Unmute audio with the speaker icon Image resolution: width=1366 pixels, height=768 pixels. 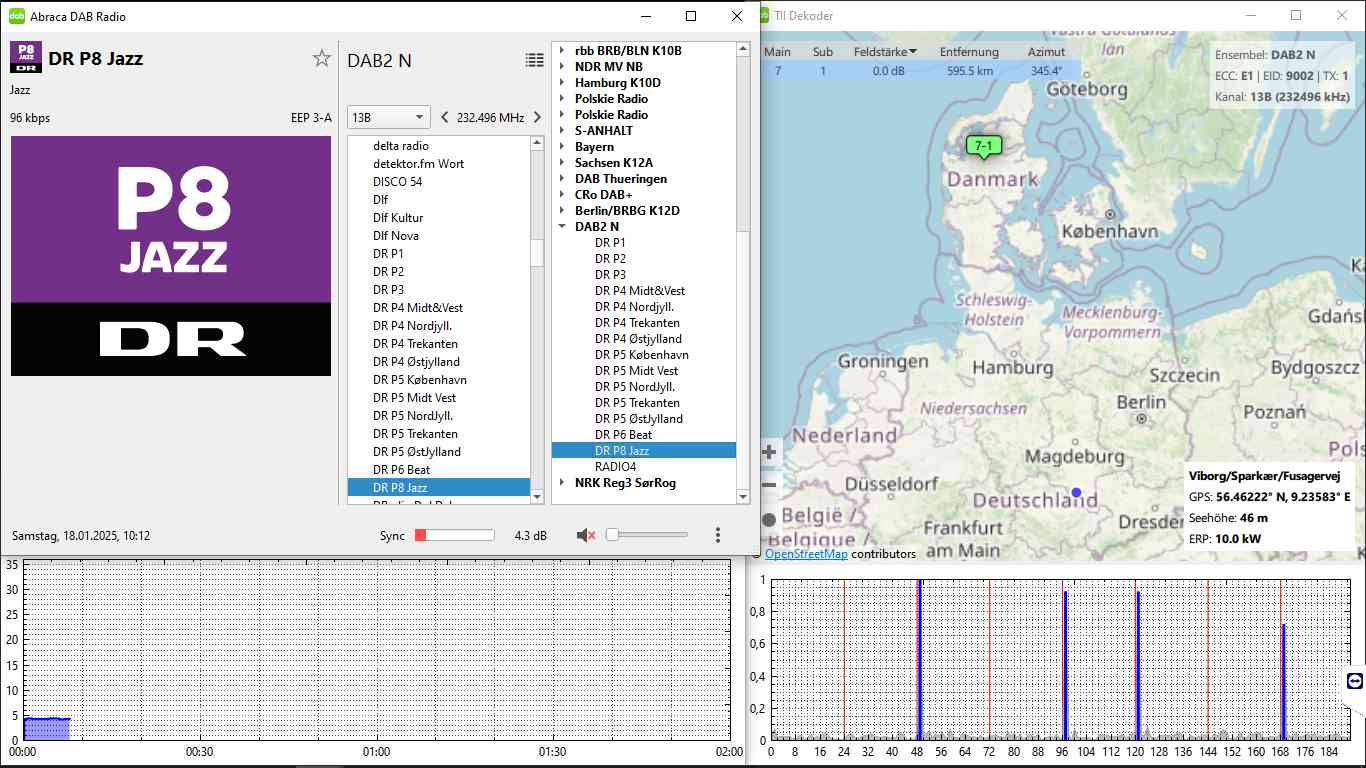[586, 535]
